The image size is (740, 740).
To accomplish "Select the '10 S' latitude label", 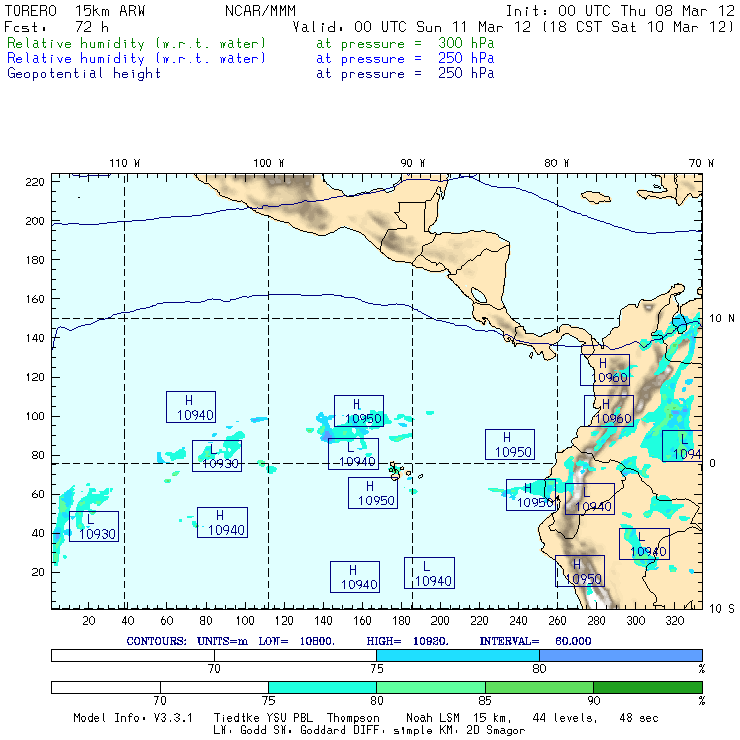I will click(x=722, y=609).
